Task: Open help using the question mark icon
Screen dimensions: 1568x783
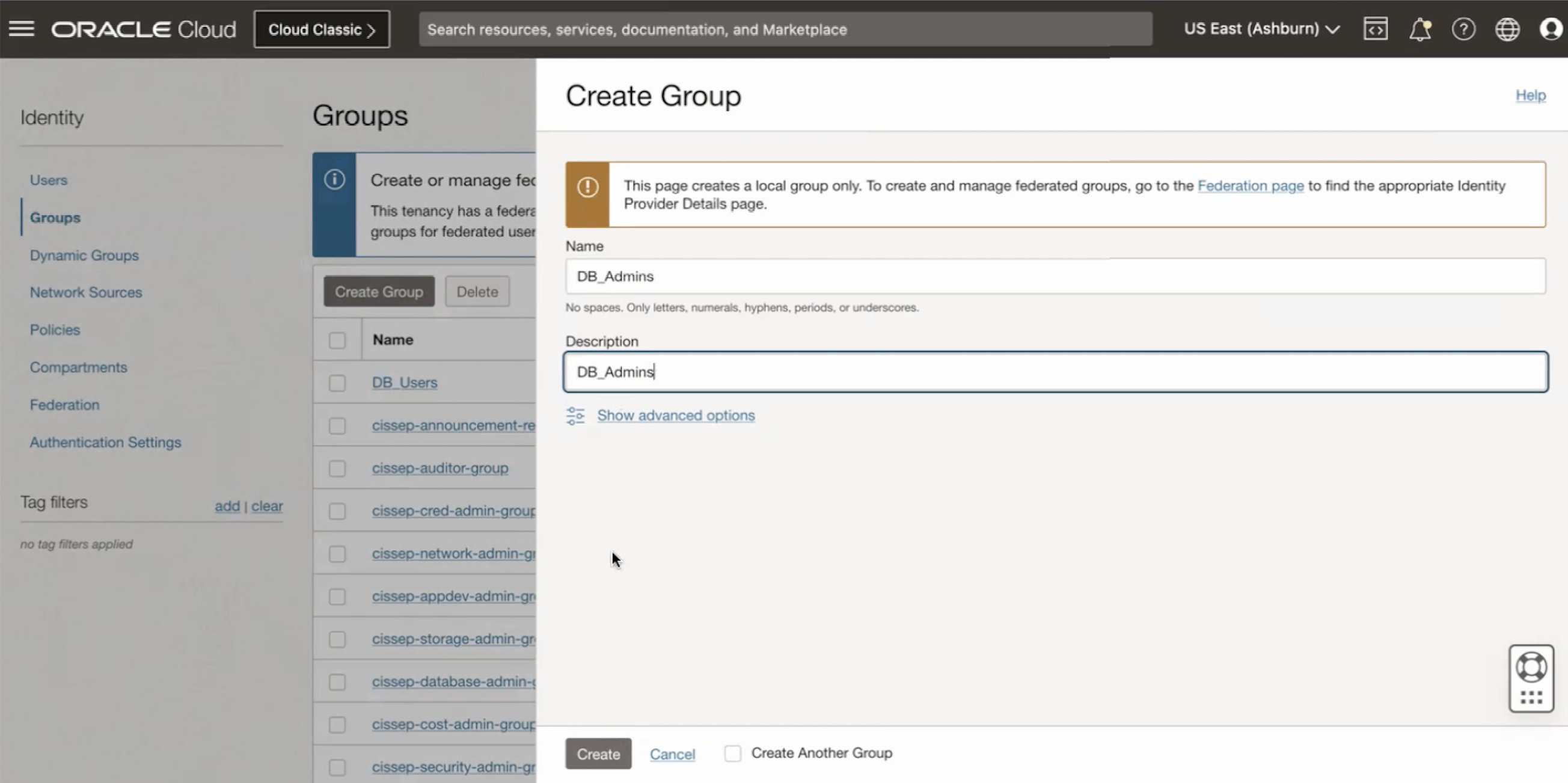Action: pos(1464,29)
